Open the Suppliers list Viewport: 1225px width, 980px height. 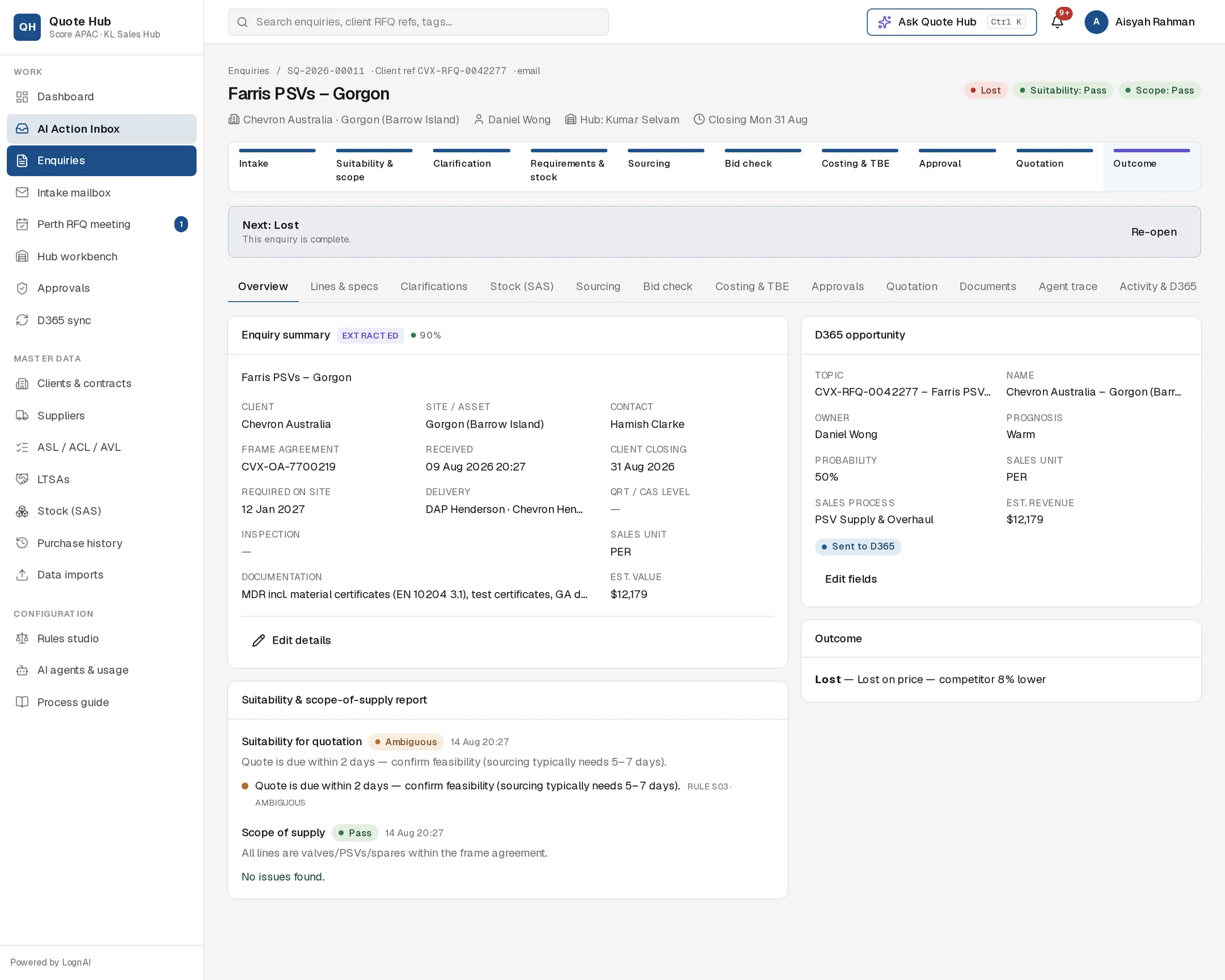click(x=102, y=416)
